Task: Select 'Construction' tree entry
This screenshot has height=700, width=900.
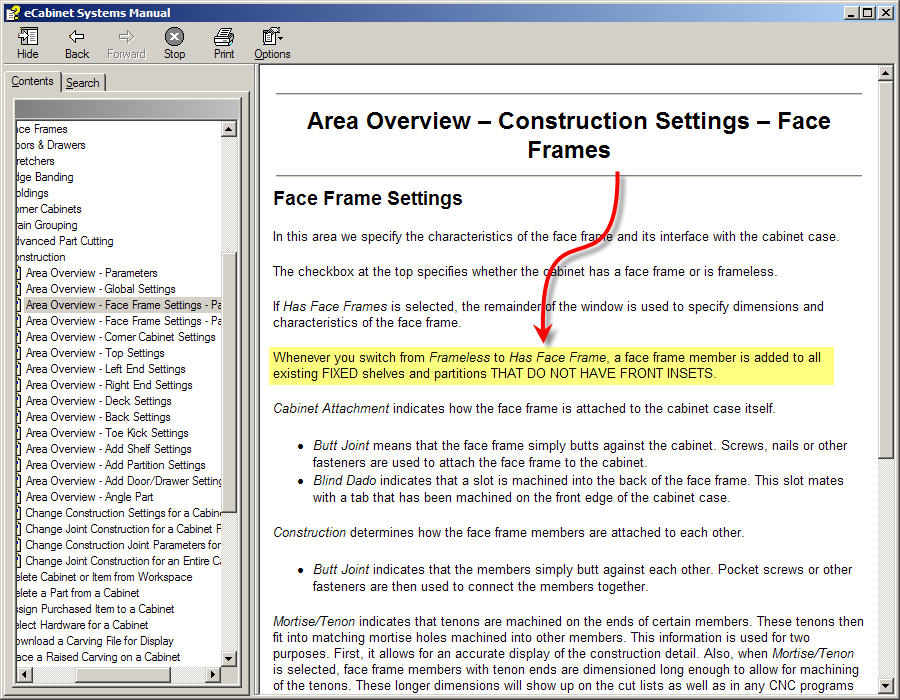Action: point(41,258)
